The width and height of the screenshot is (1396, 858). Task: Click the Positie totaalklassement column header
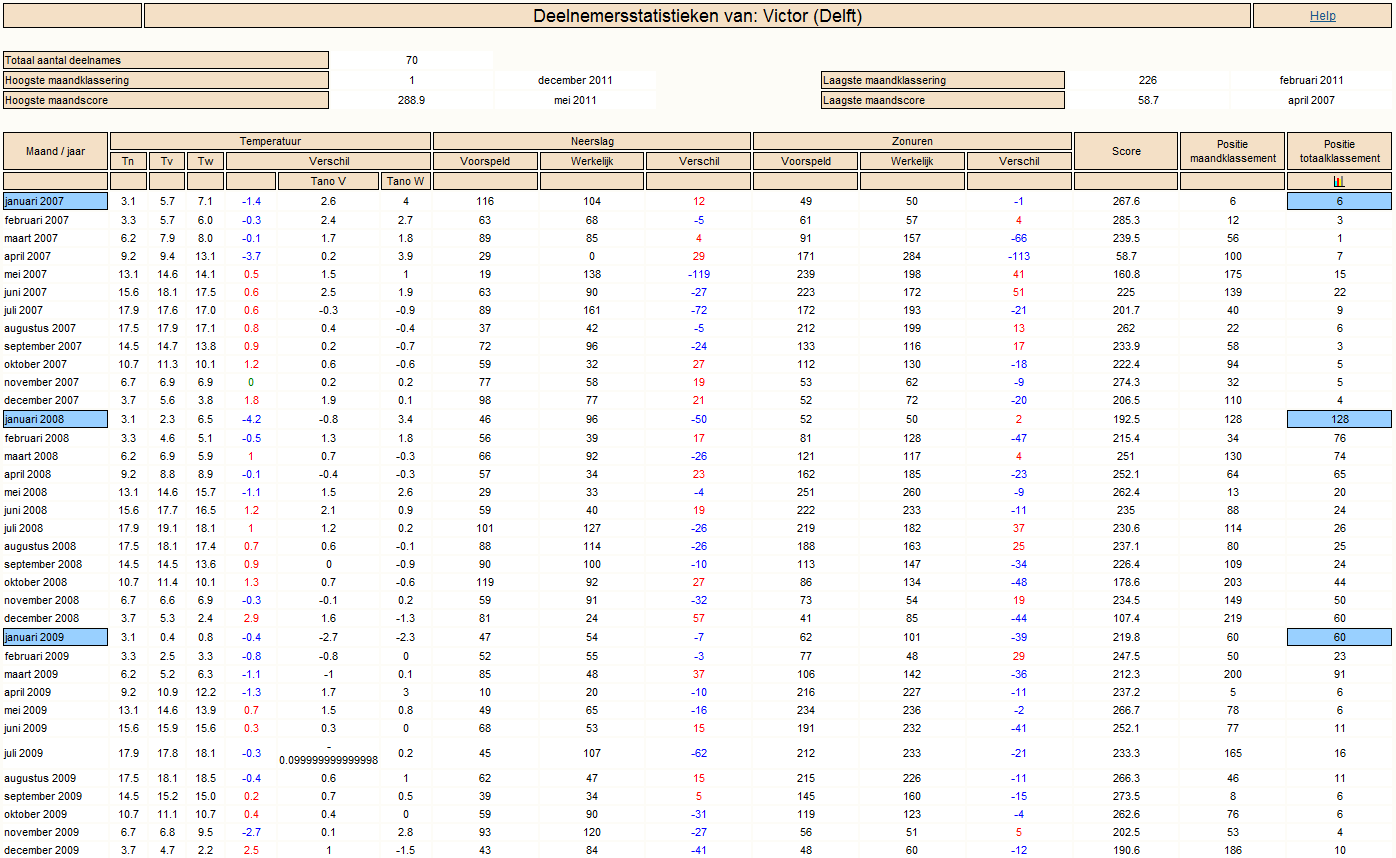[x=1339, y=151]
